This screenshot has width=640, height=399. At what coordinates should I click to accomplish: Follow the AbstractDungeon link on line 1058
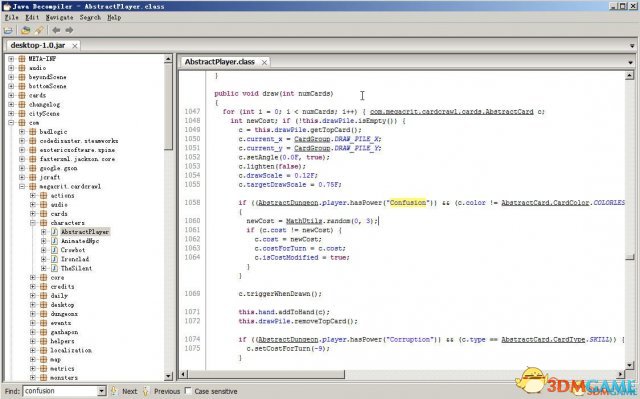pyautogui.click(x=288, y=202)
